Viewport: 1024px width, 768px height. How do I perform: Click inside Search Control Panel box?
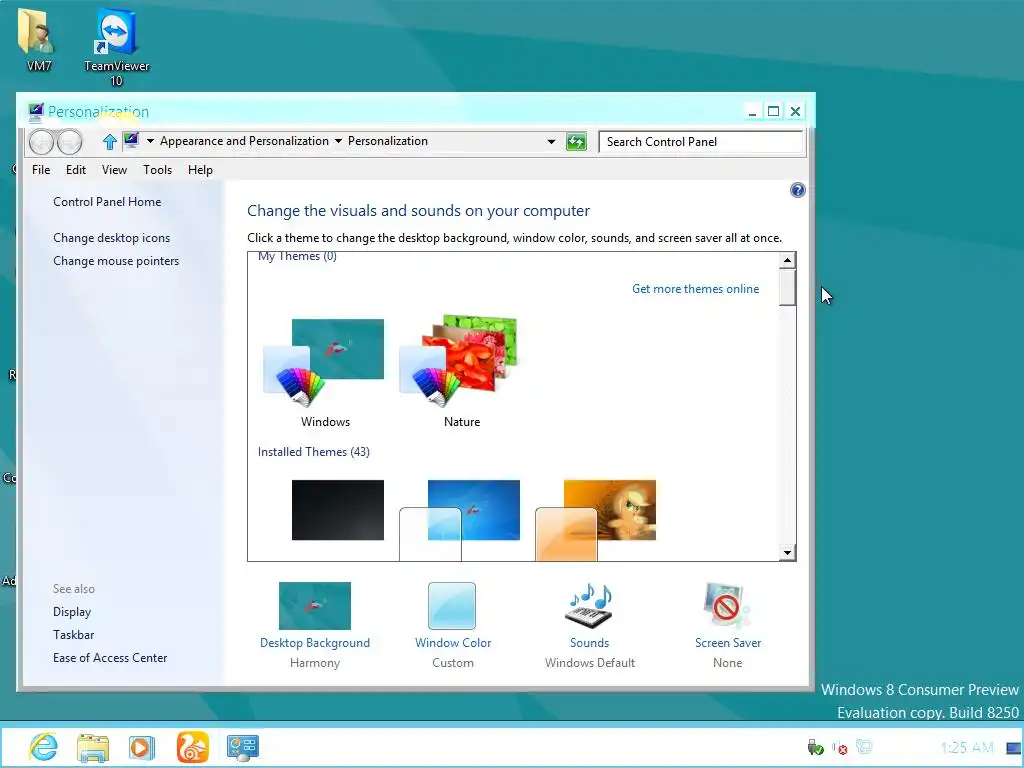(701, 142)
